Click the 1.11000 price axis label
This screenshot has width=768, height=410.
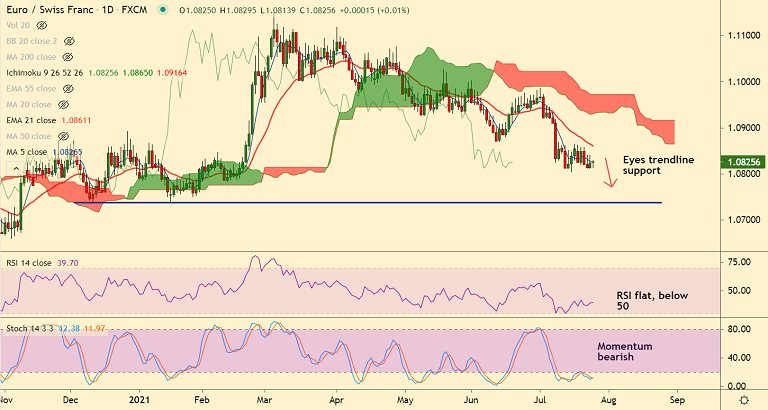point(744,36)
